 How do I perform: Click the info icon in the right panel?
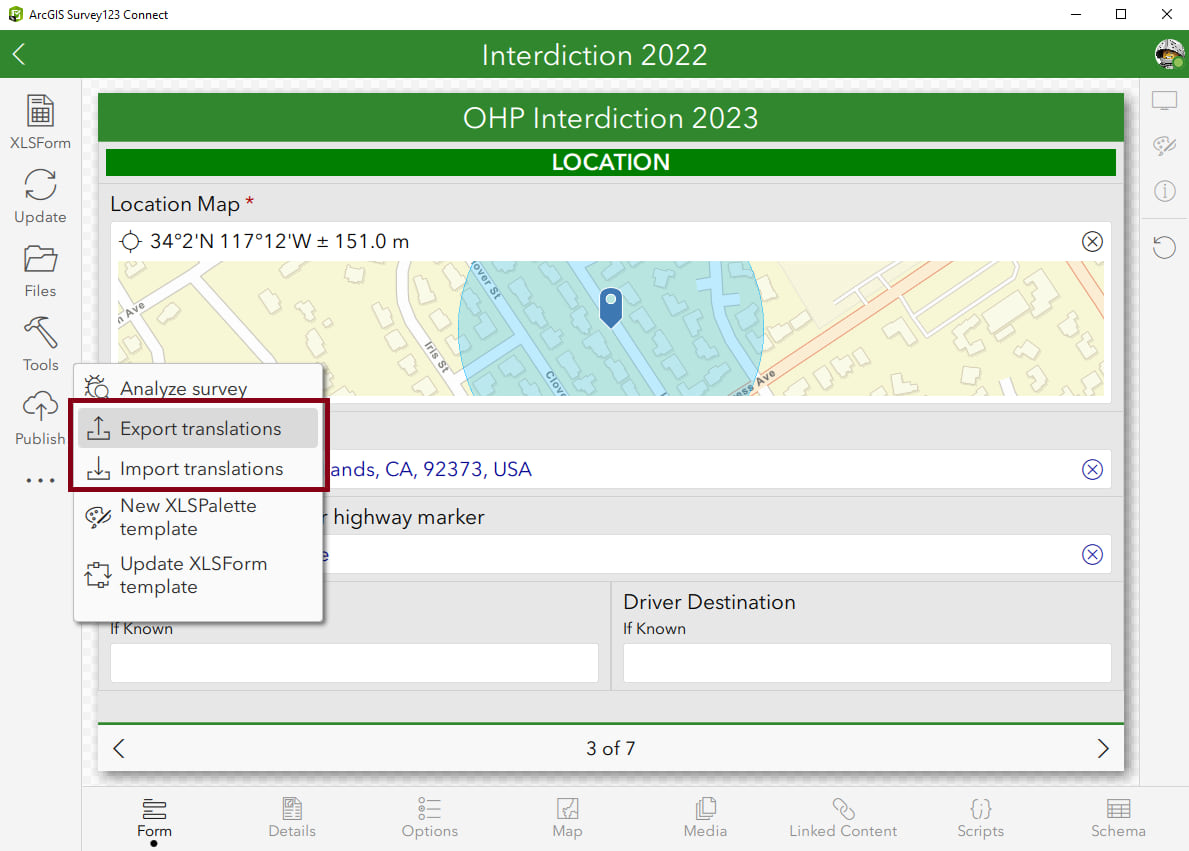coord(1164,191)
